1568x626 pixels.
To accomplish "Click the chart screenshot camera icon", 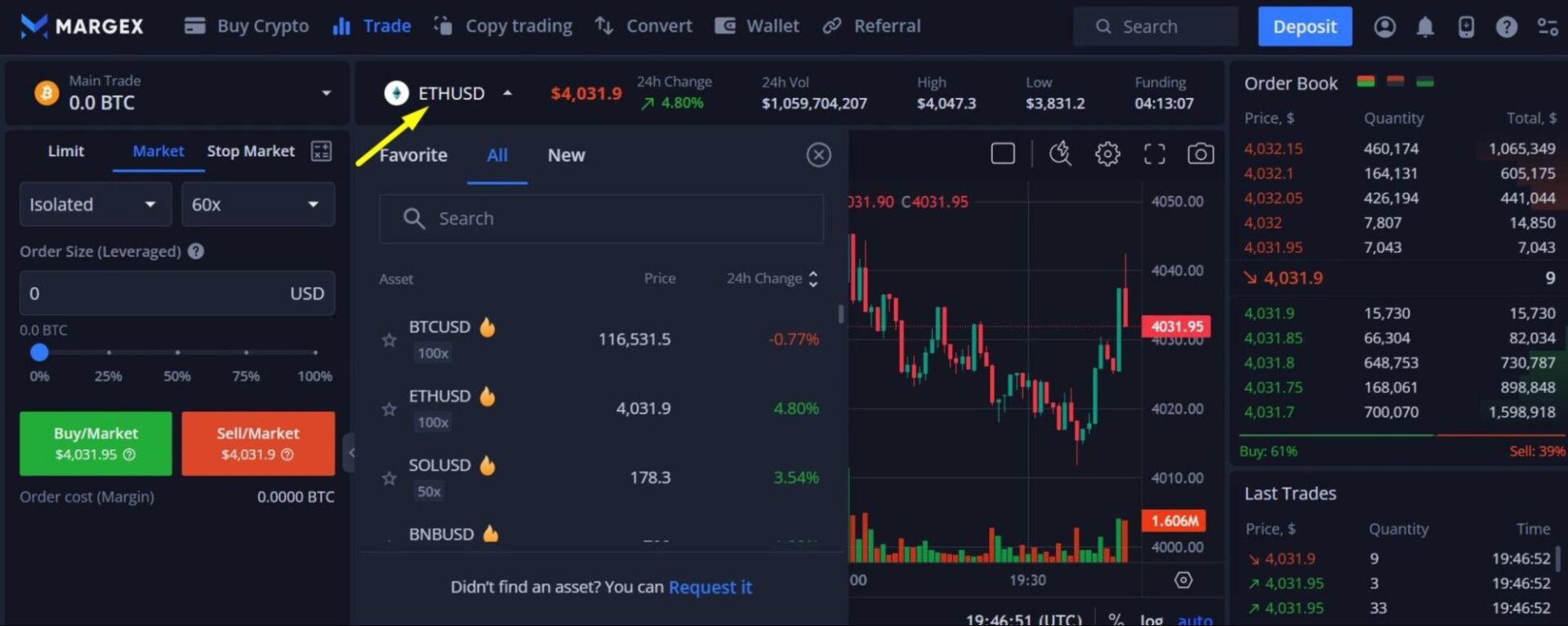I will 1200,154.
